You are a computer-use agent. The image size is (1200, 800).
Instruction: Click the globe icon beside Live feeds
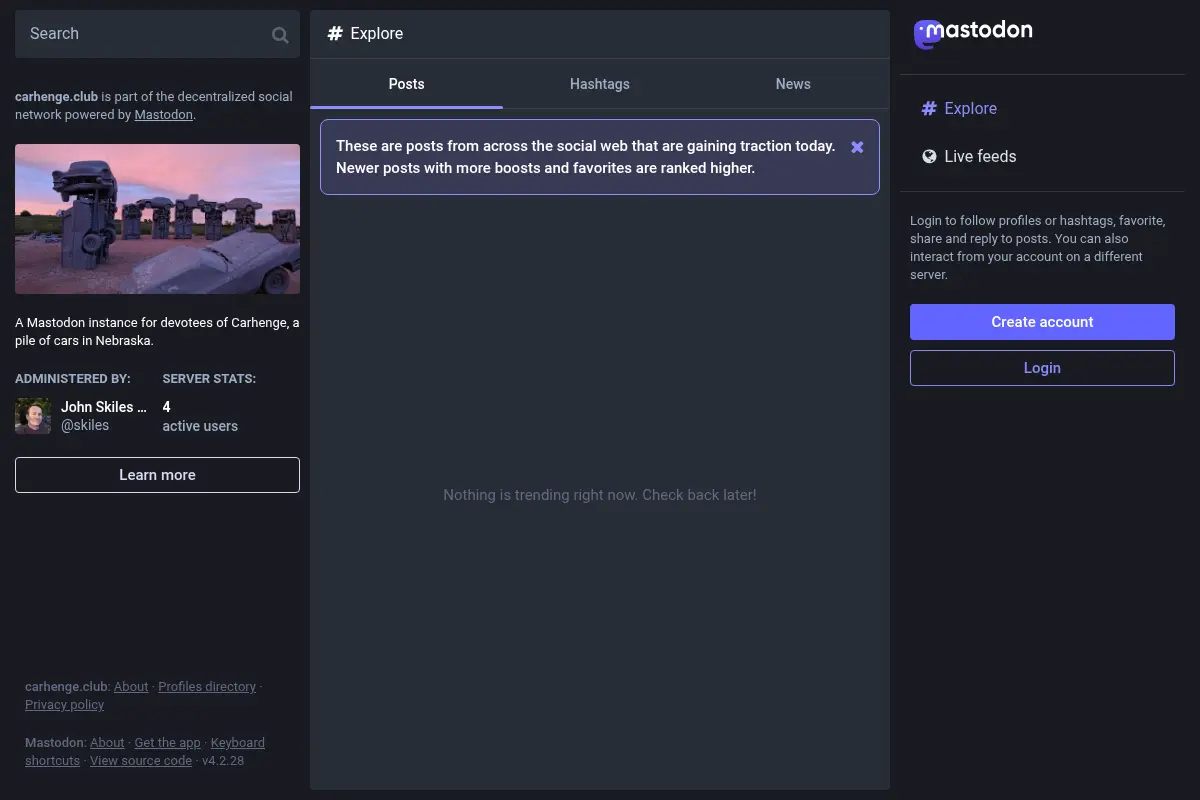pyautogui.click(x=929, y=156)
